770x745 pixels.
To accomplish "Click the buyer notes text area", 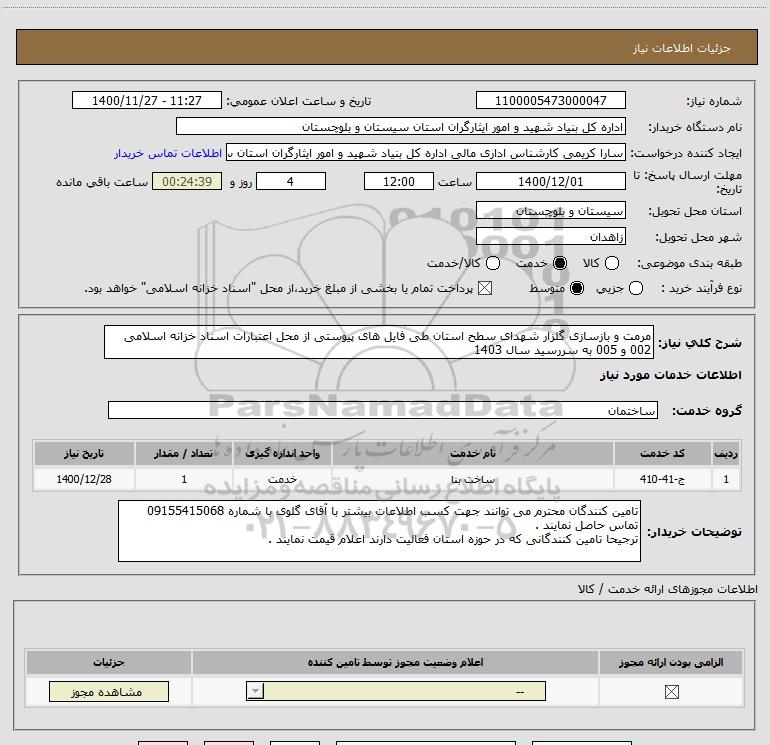I will click(379, 531).
